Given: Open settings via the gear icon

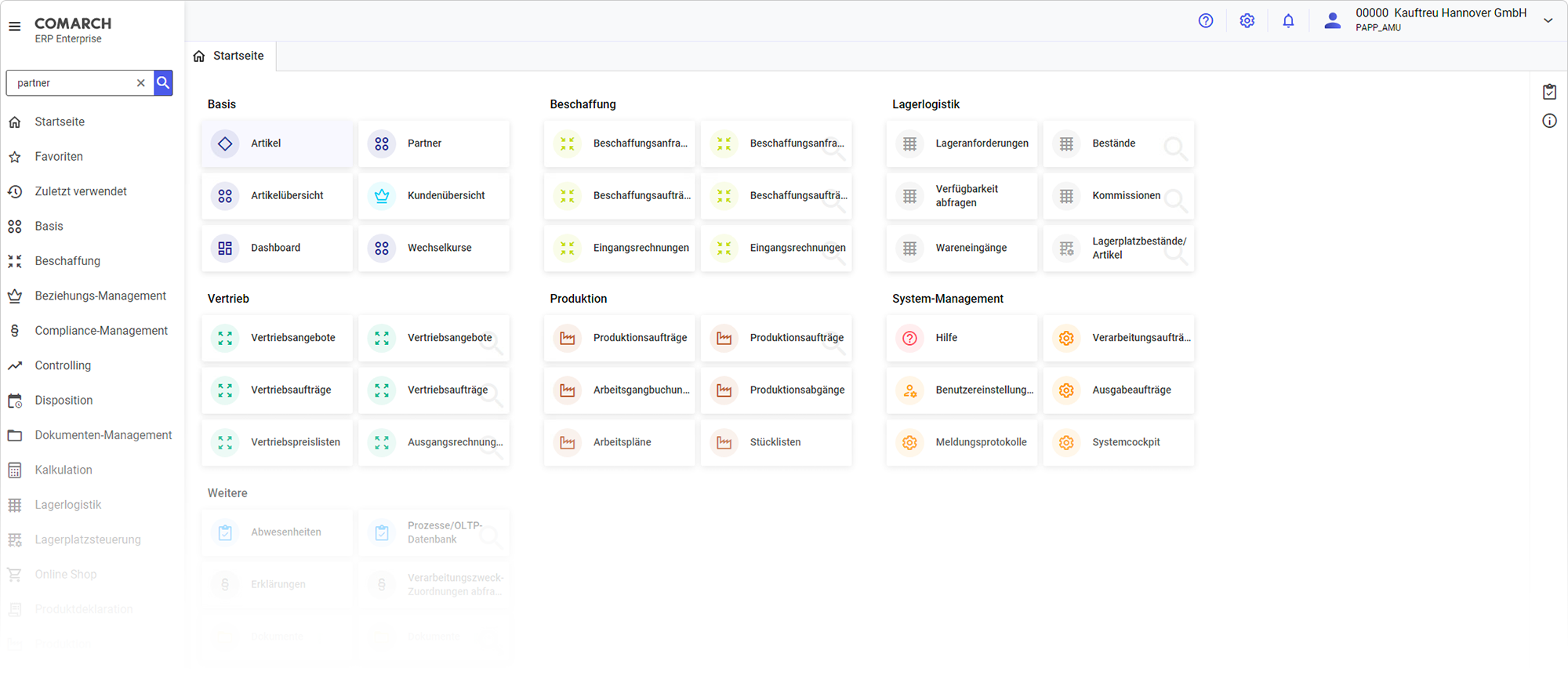Looking at the screenshot, I should tap(1247, 21).
